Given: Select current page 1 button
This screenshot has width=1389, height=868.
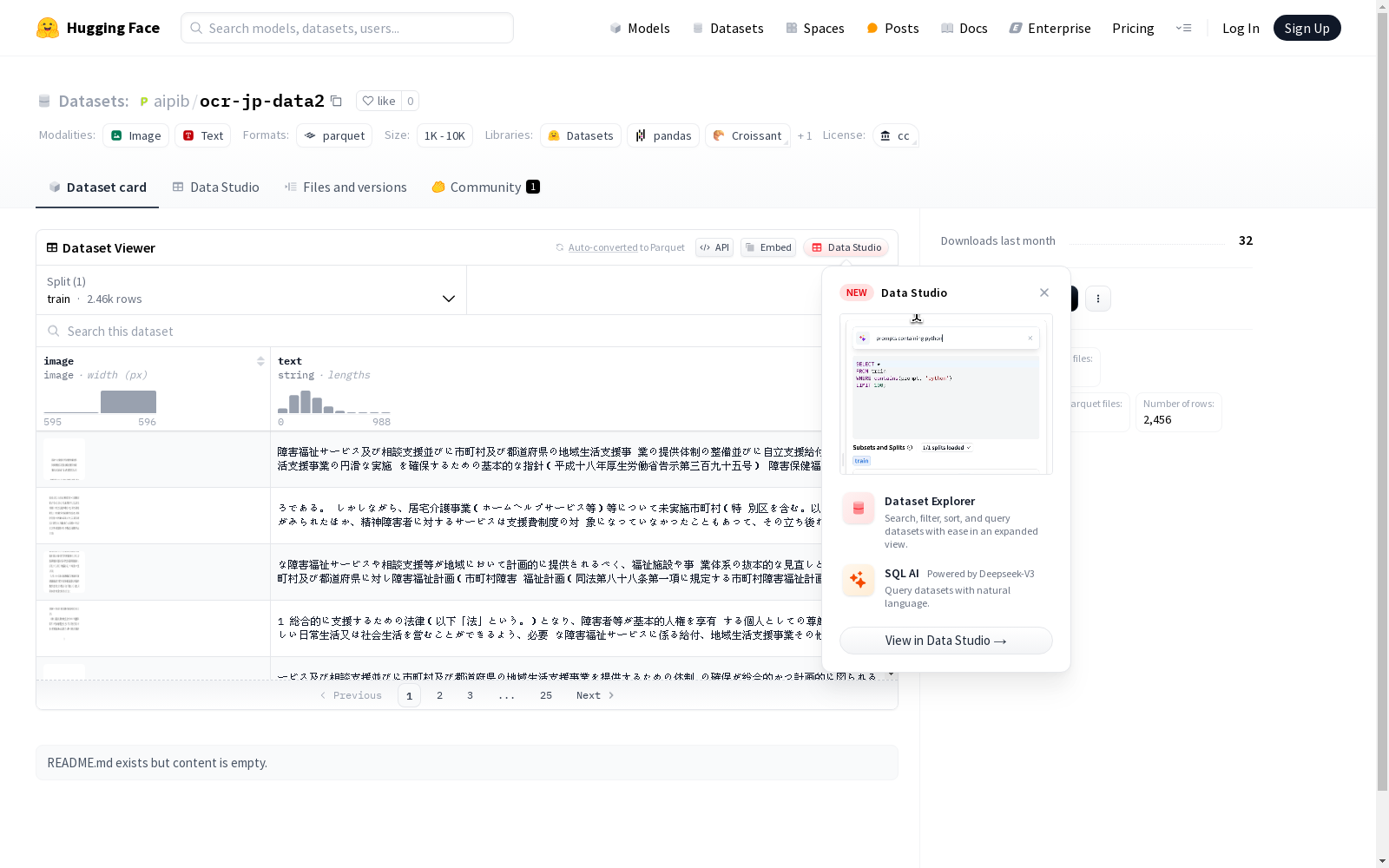Looking at the screenshot, I should pos(409,695).
